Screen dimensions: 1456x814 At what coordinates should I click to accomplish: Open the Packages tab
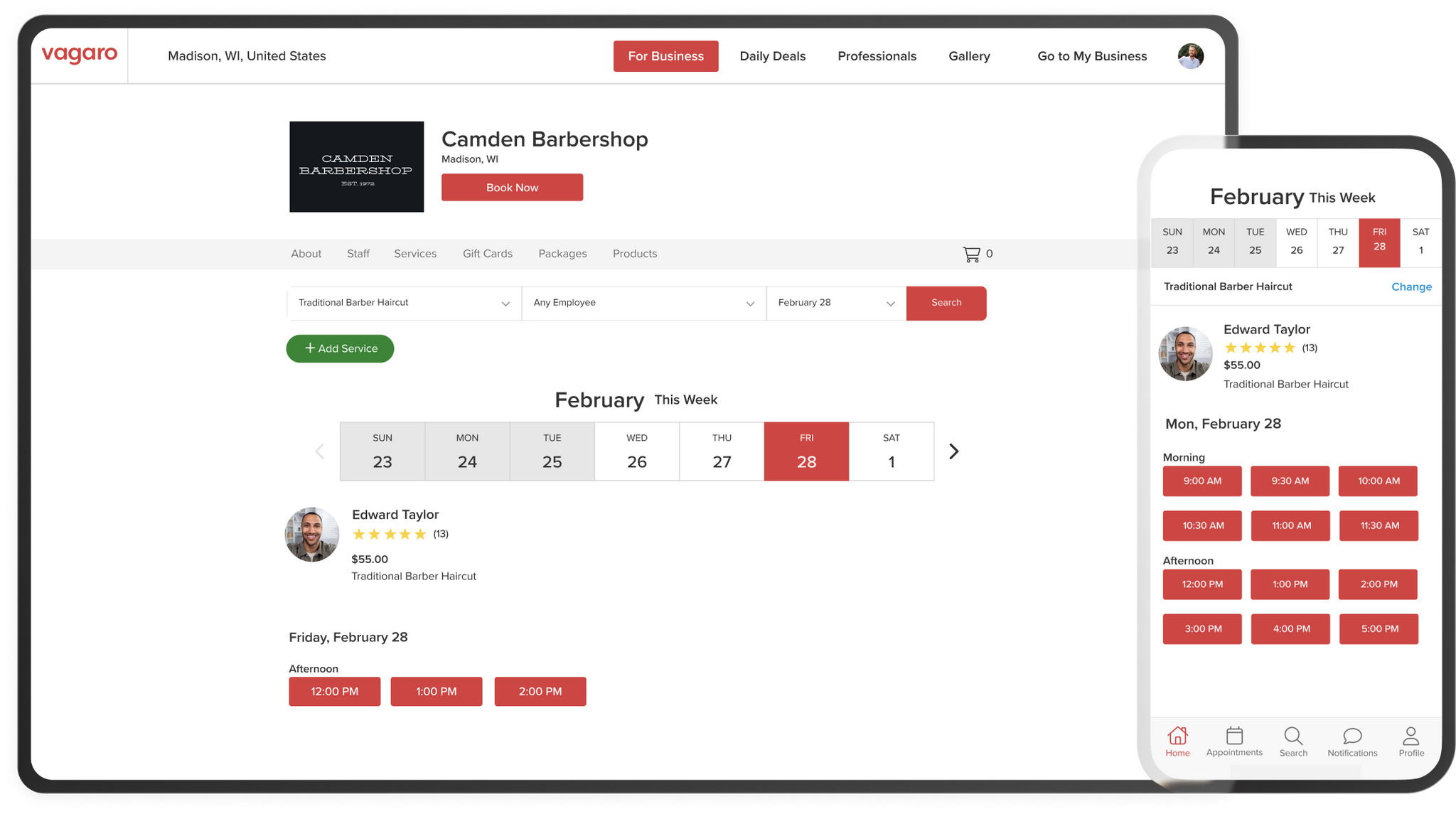pos(562,254)
